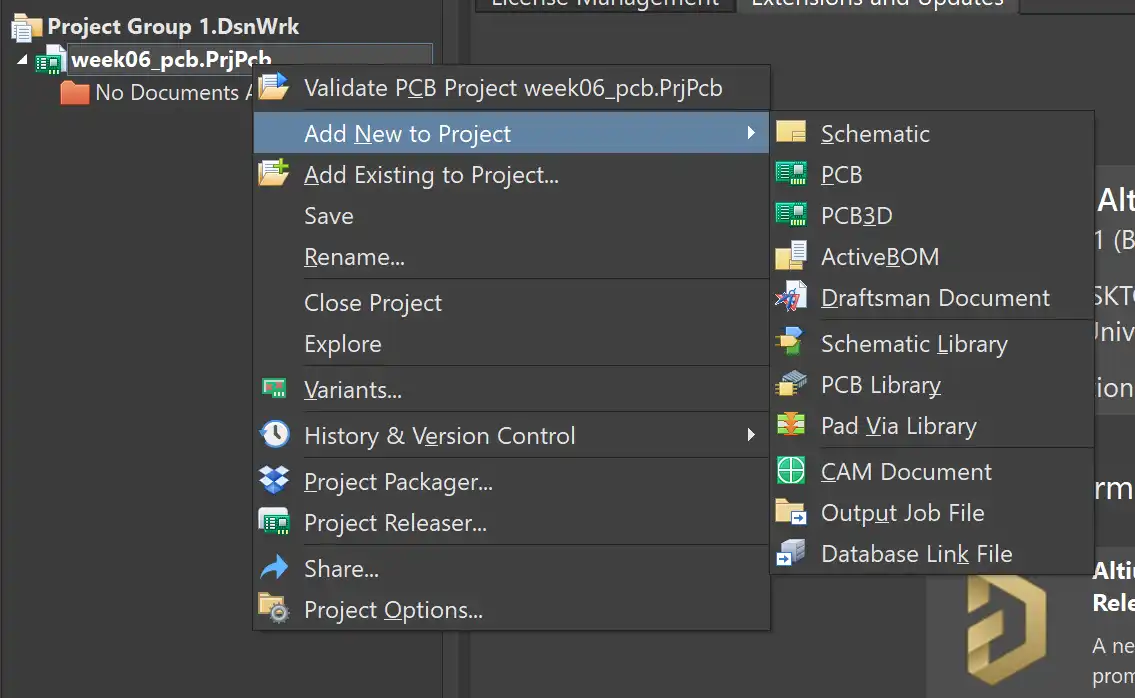Click the Dropbox Project Packager icon
Screen dimensions: 1135x698
point(274,481)
